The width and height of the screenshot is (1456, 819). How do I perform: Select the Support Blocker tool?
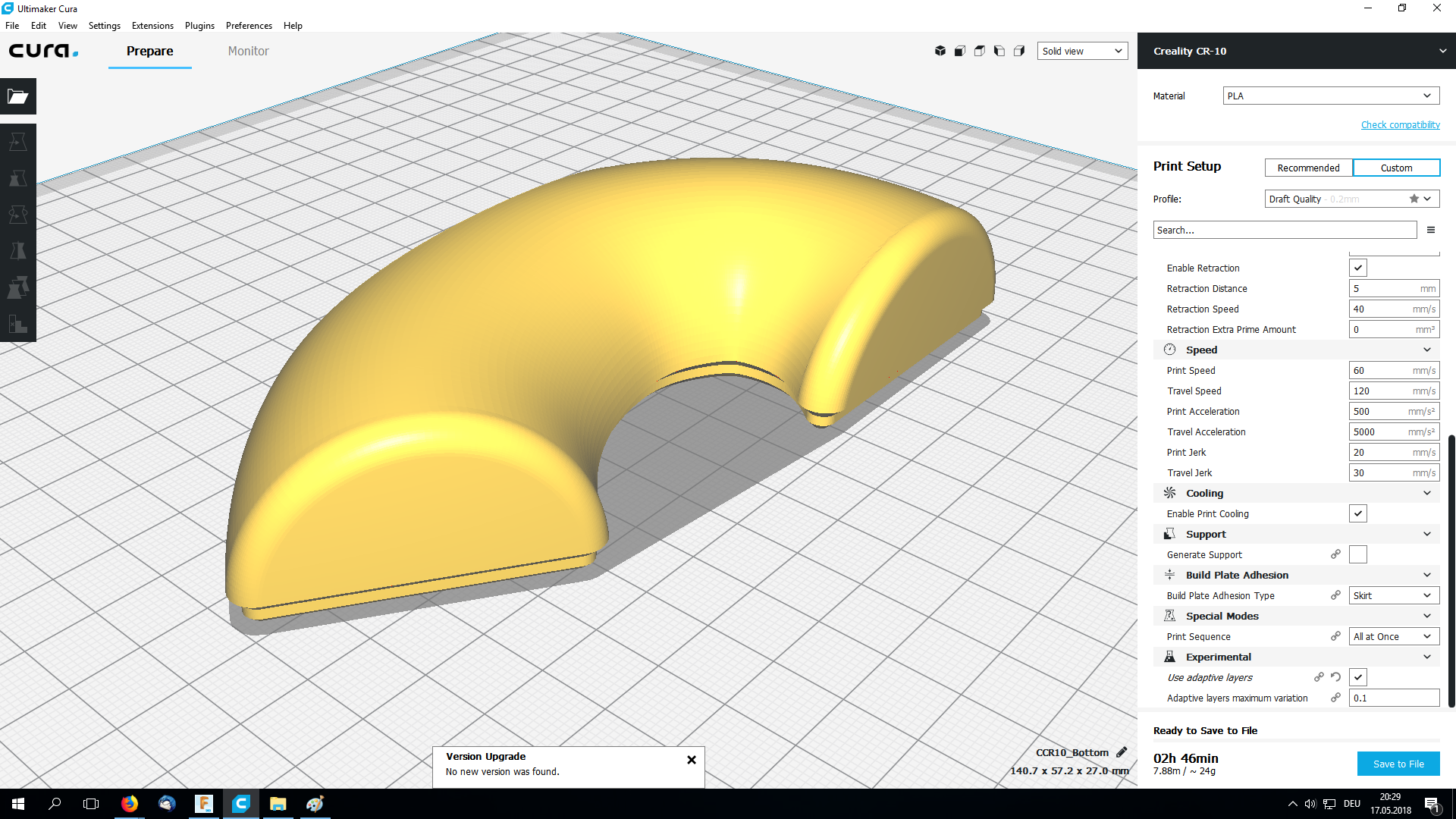pyautogui.click(x=18, y=324)
